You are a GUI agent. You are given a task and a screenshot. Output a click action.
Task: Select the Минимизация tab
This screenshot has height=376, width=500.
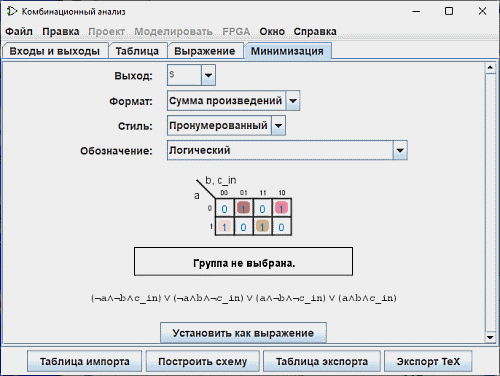click(x=287, y=51)
